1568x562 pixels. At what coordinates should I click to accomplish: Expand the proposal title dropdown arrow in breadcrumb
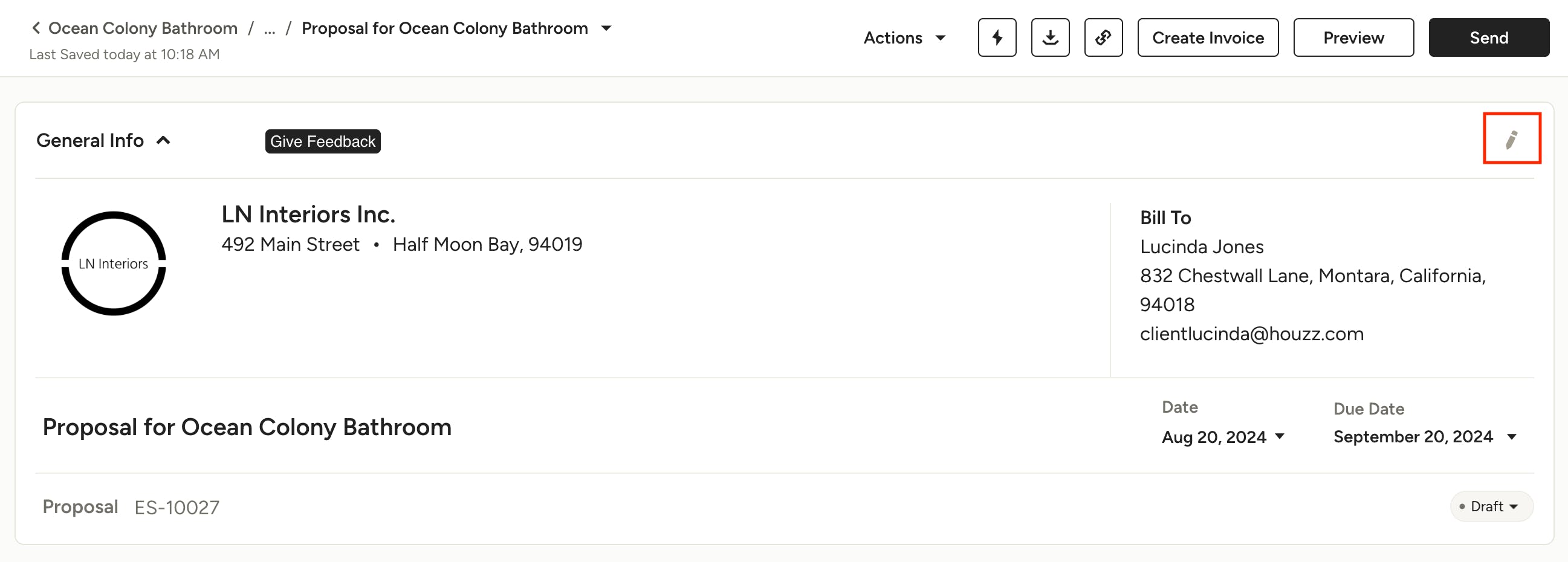coord(606,28)
